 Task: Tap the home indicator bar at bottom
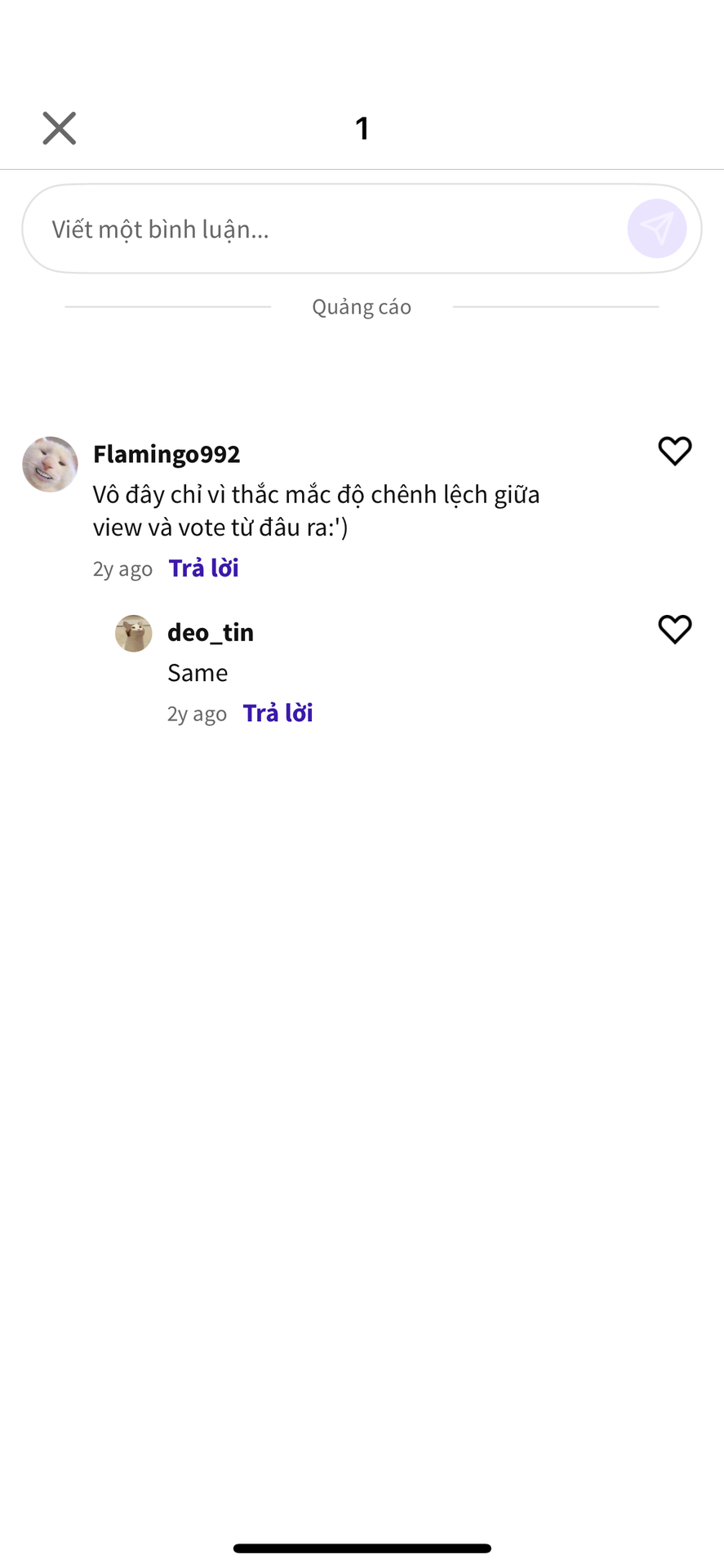pos(362,1548)
